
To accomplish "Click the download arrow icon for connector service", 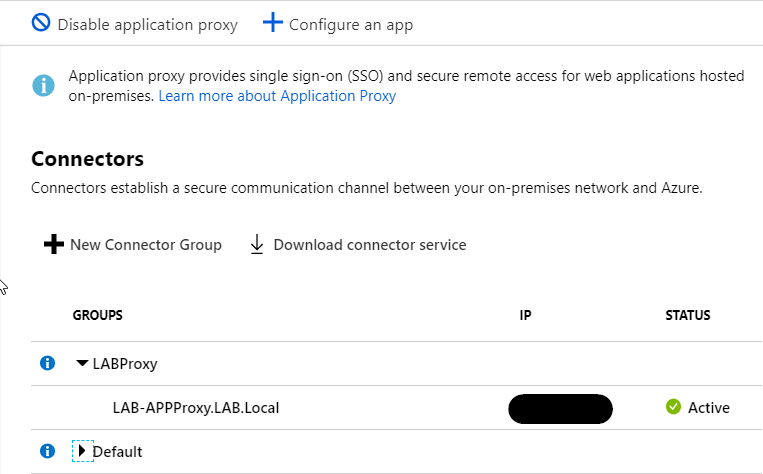I will click(257, 245).
